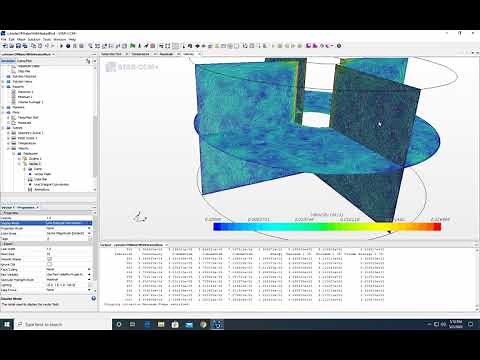
Task: Select Outline 1 displayer
Action: point(35,159)
